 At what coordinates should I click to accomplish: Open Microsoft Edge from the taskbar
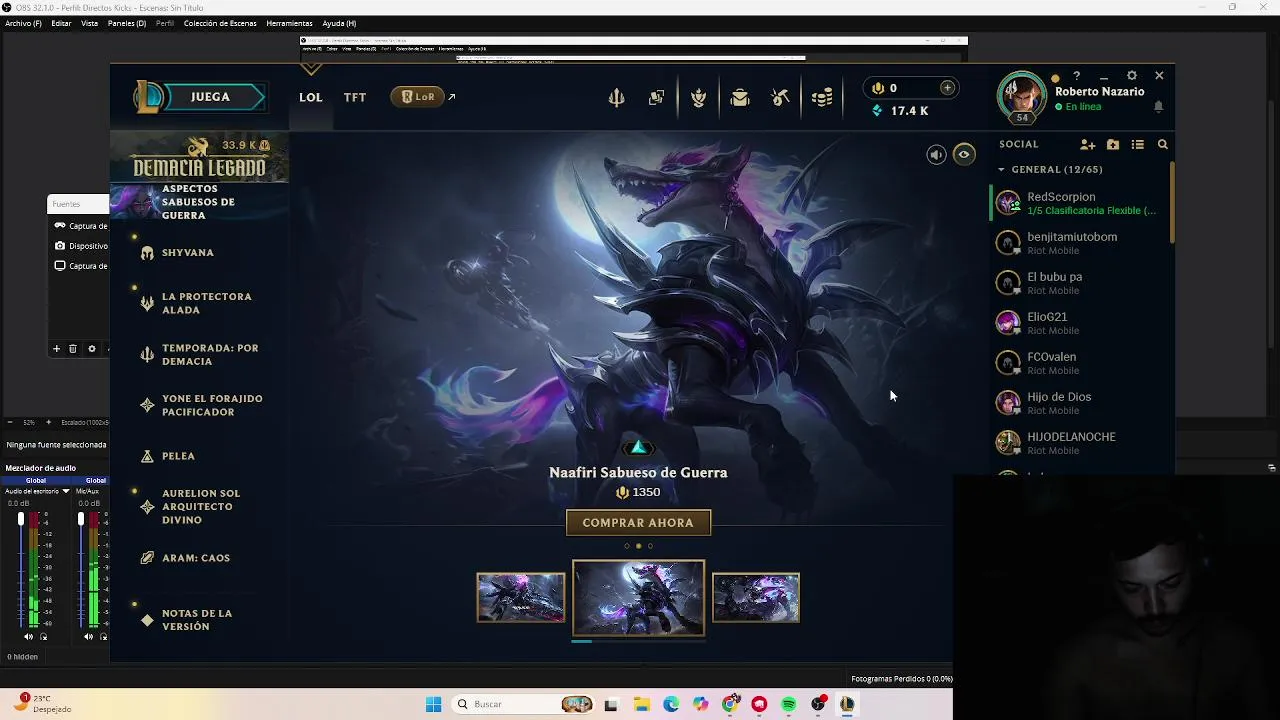coord(671,704)
